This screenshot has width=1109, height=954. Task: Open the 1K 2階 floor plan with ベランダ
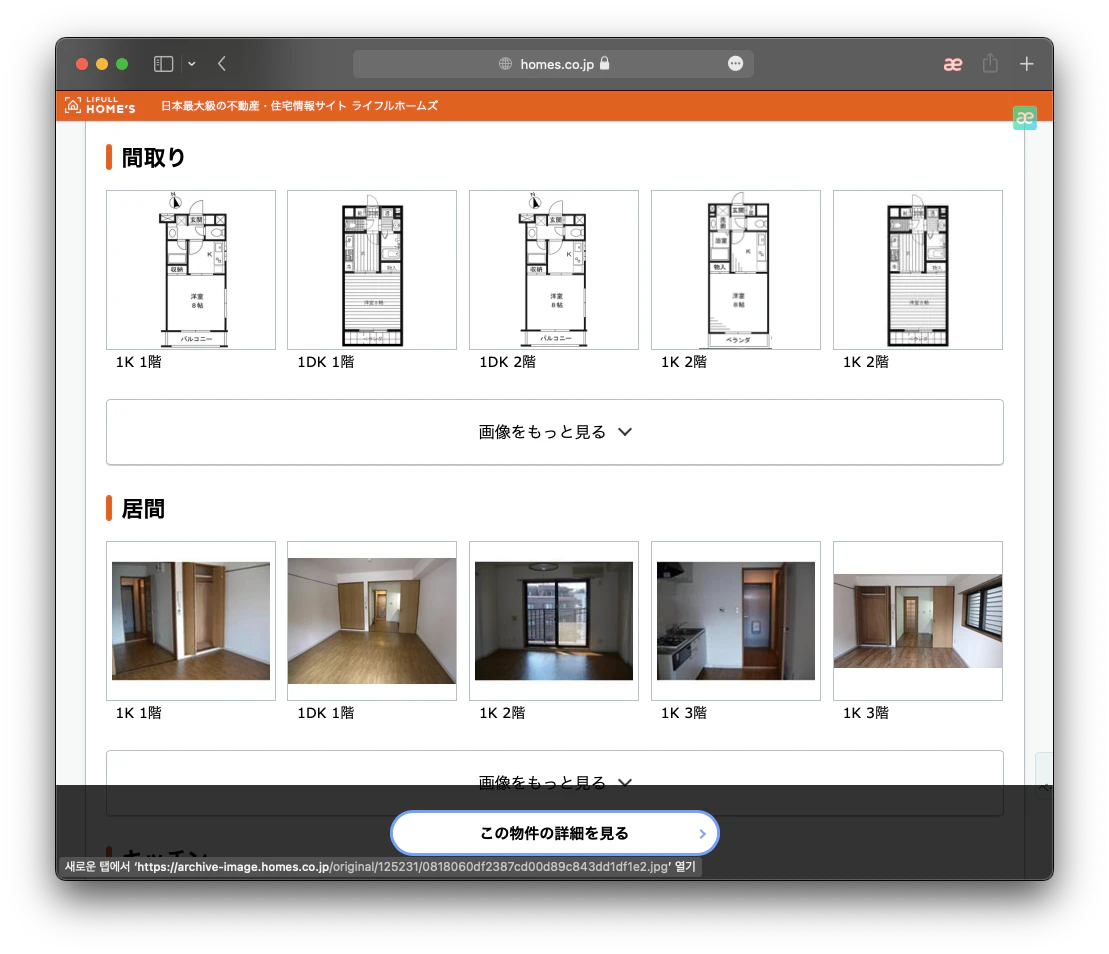[x=736, y=269]
